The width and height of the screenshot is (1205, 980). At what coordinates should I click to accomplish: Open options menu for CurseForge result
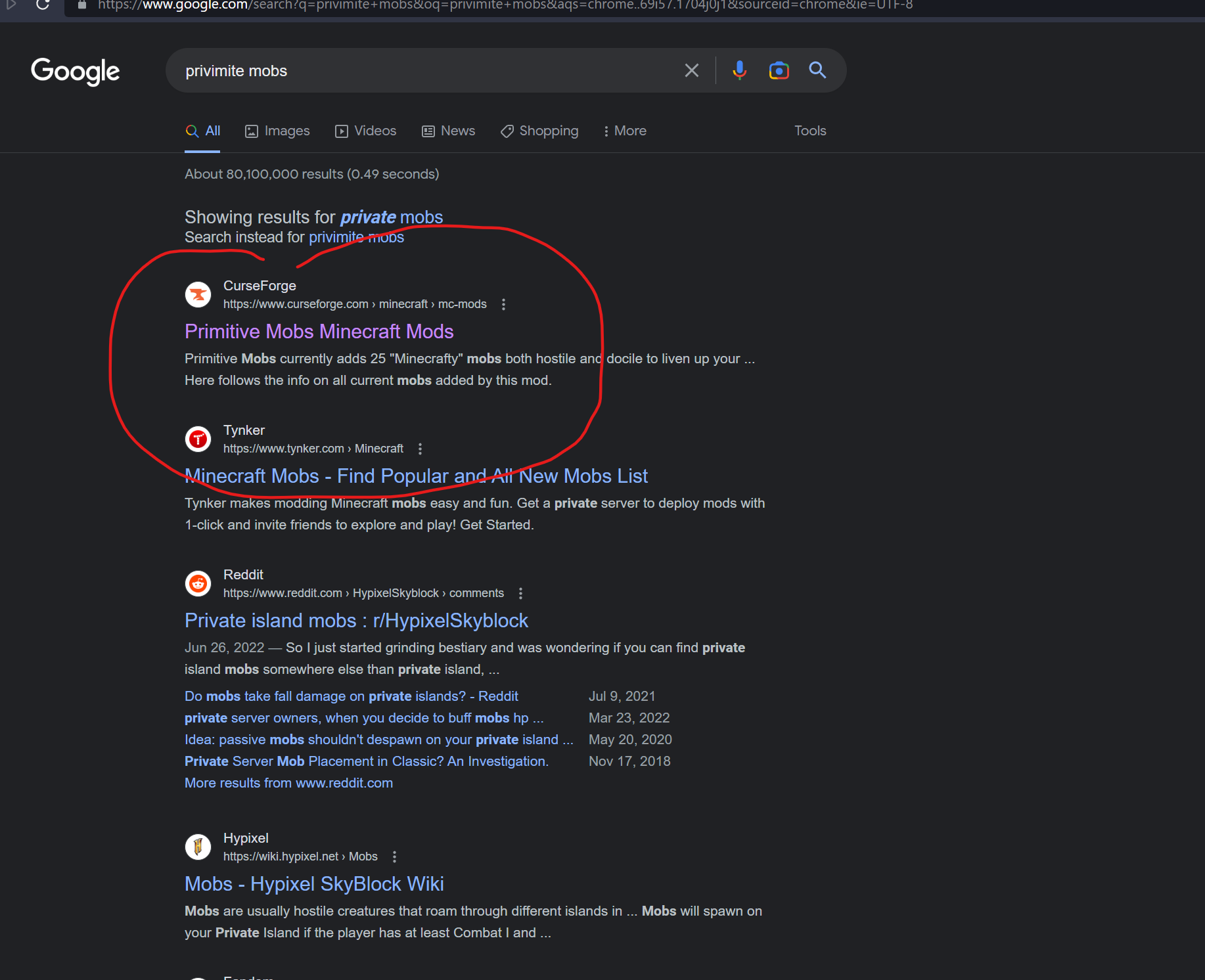coord(503,305)
